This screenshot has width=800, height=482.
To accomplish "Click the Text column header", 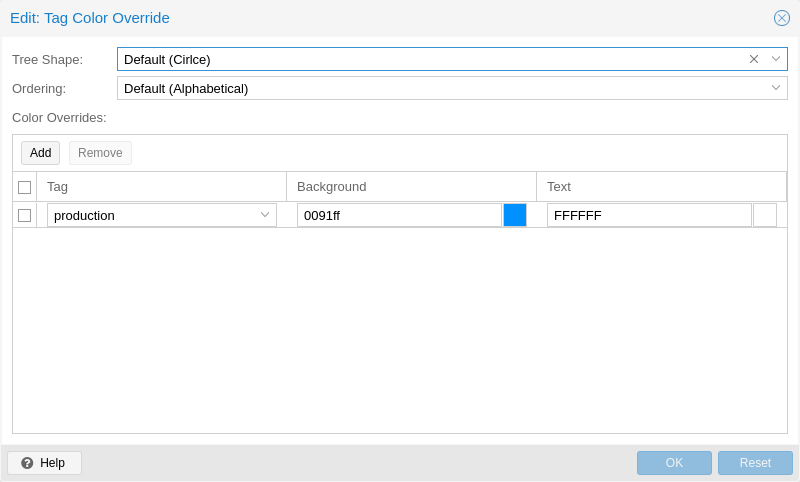I will click(660, 187).
